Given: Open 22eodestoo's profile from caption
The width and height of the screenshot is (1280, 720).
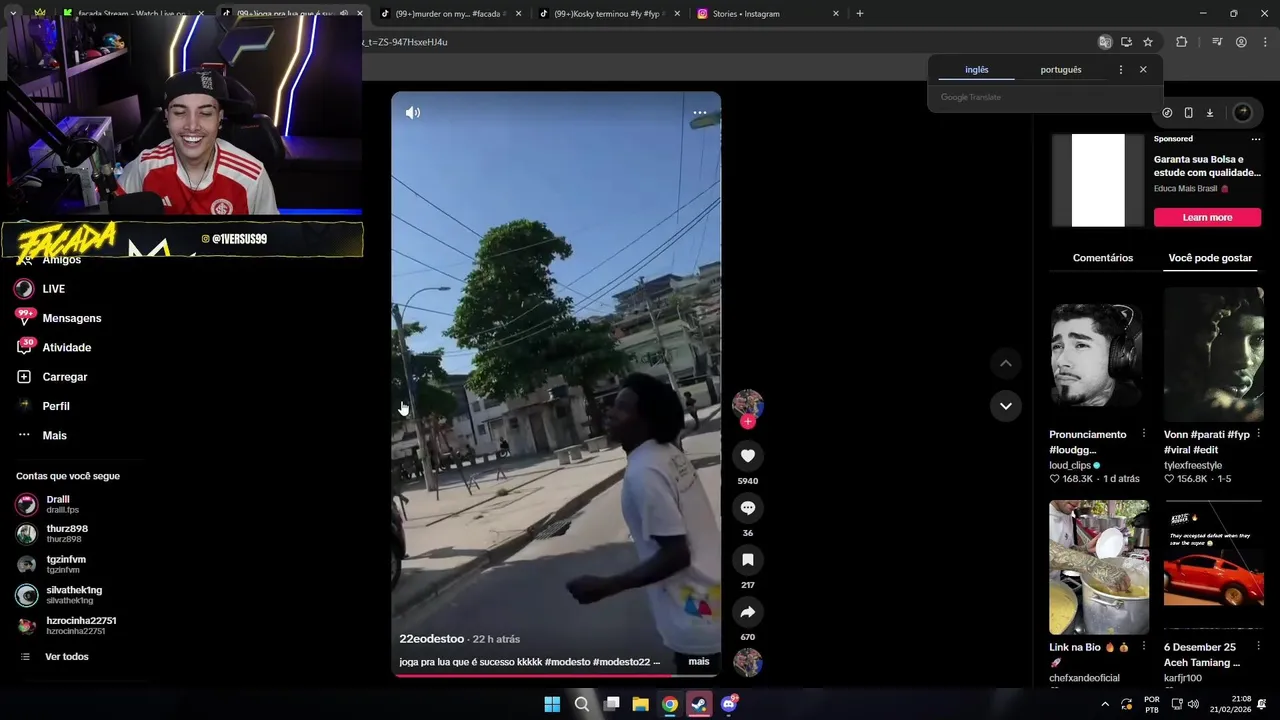Looking at the screenshot, I should tap(431, 639).
